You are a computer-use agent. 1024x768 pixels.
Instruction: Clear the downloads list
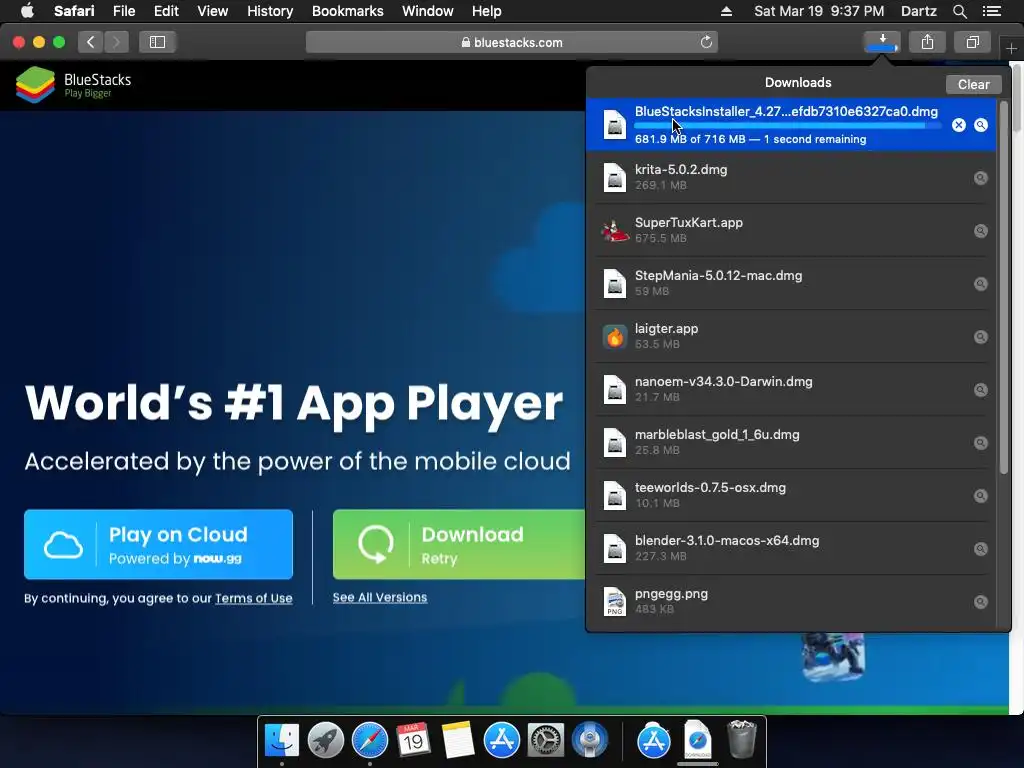click(x=973, y=84)
